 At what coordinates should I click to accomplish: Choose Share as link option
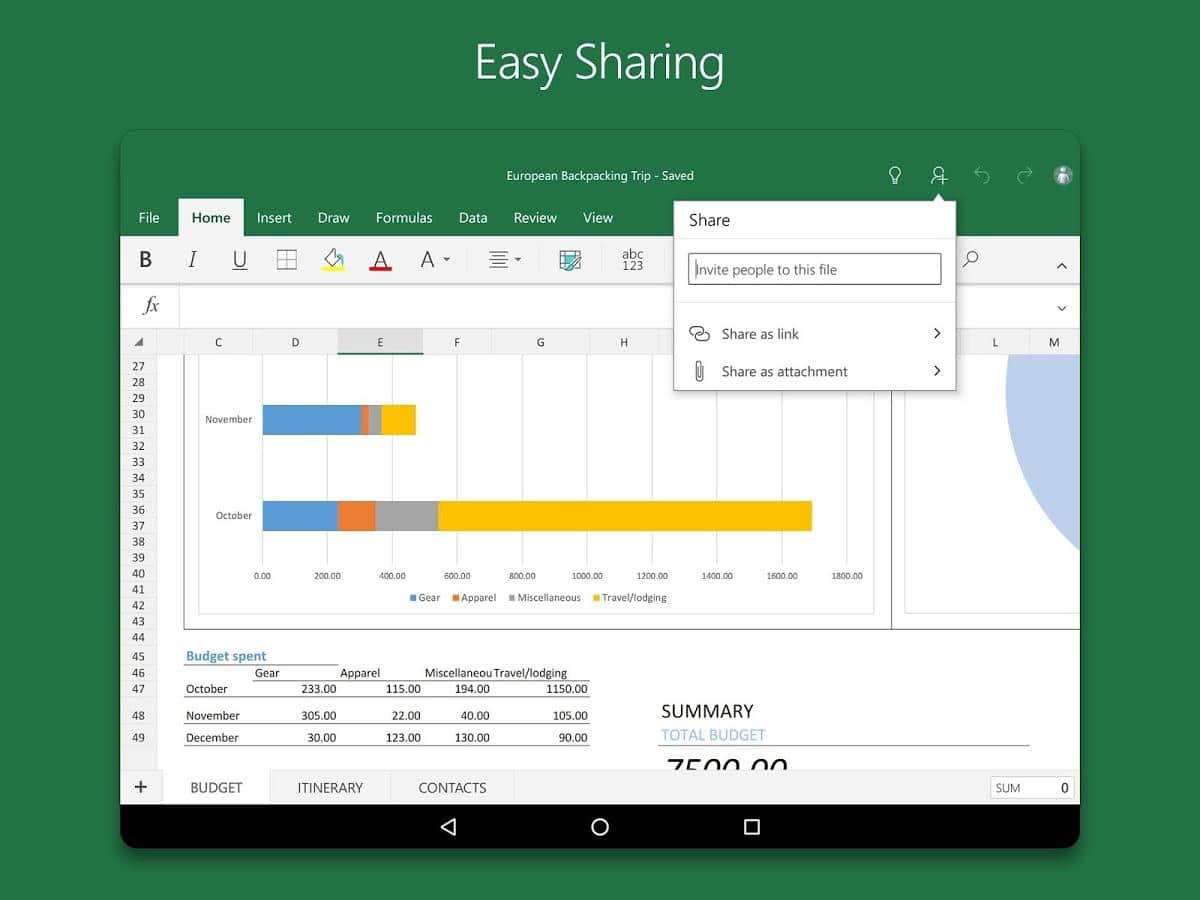(814, 334)
